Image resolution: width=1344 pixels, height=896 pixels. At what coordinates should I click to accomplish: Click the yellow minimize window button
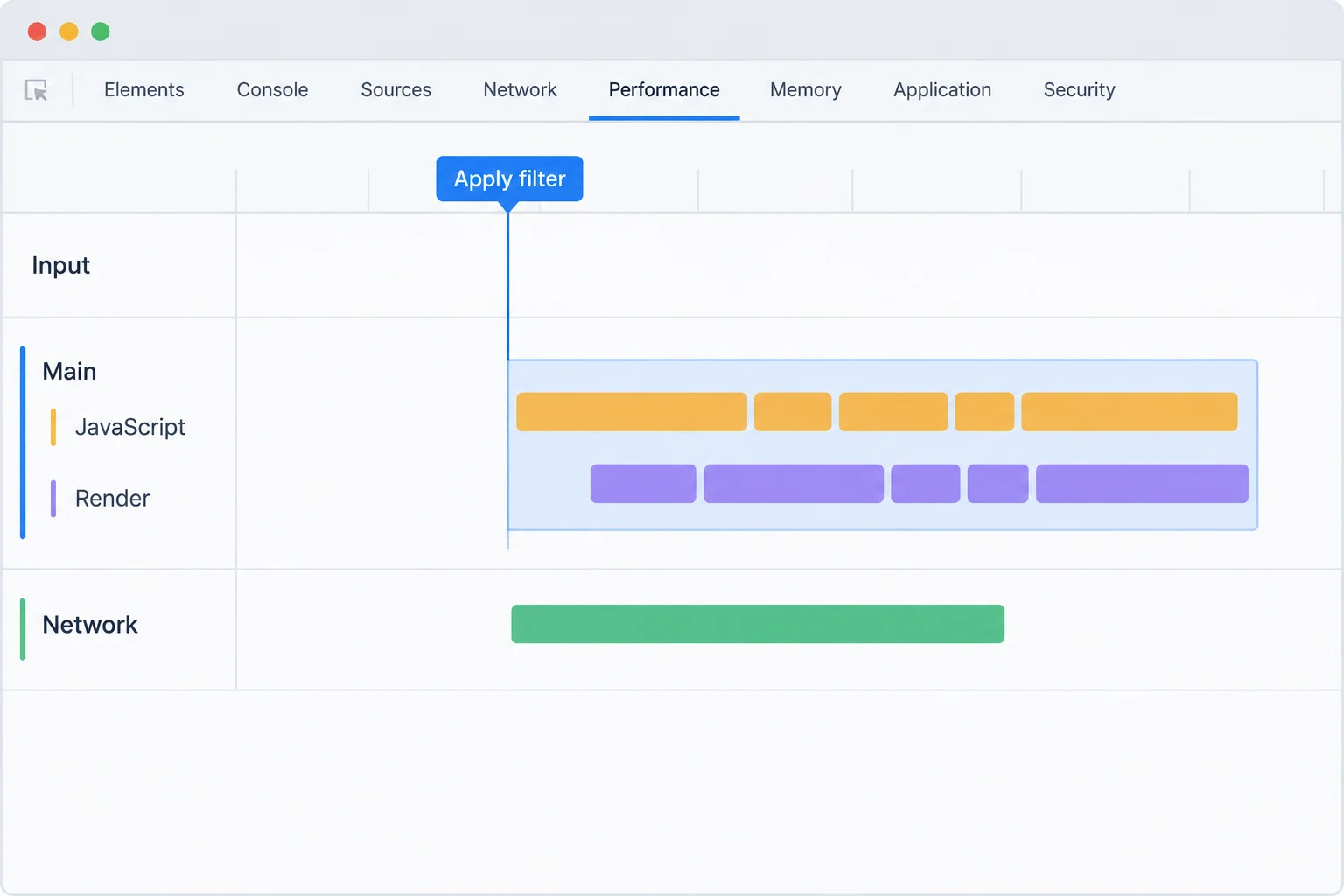69,31
